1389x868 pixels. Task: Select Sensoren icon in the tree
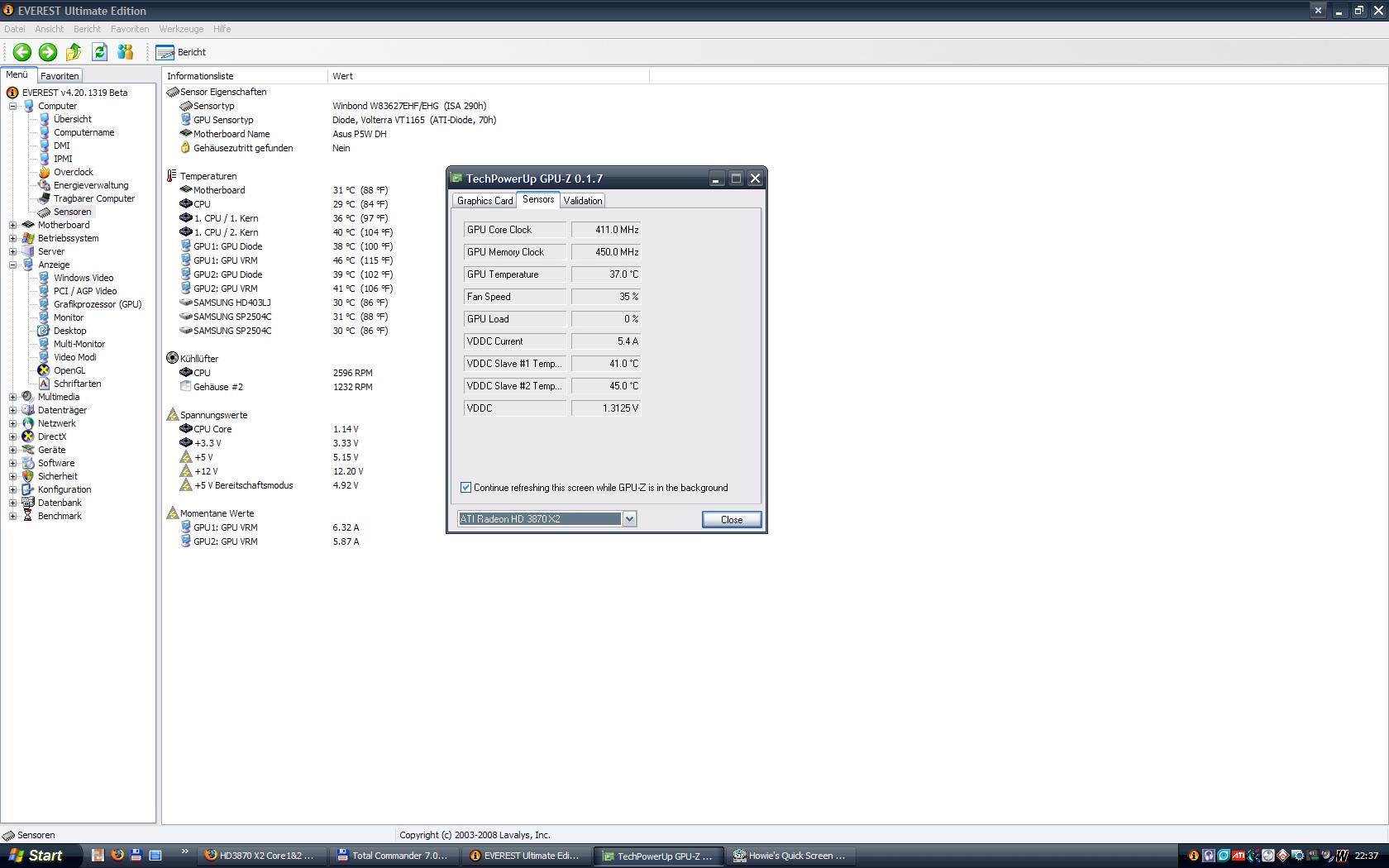click(x=44, y=212)
